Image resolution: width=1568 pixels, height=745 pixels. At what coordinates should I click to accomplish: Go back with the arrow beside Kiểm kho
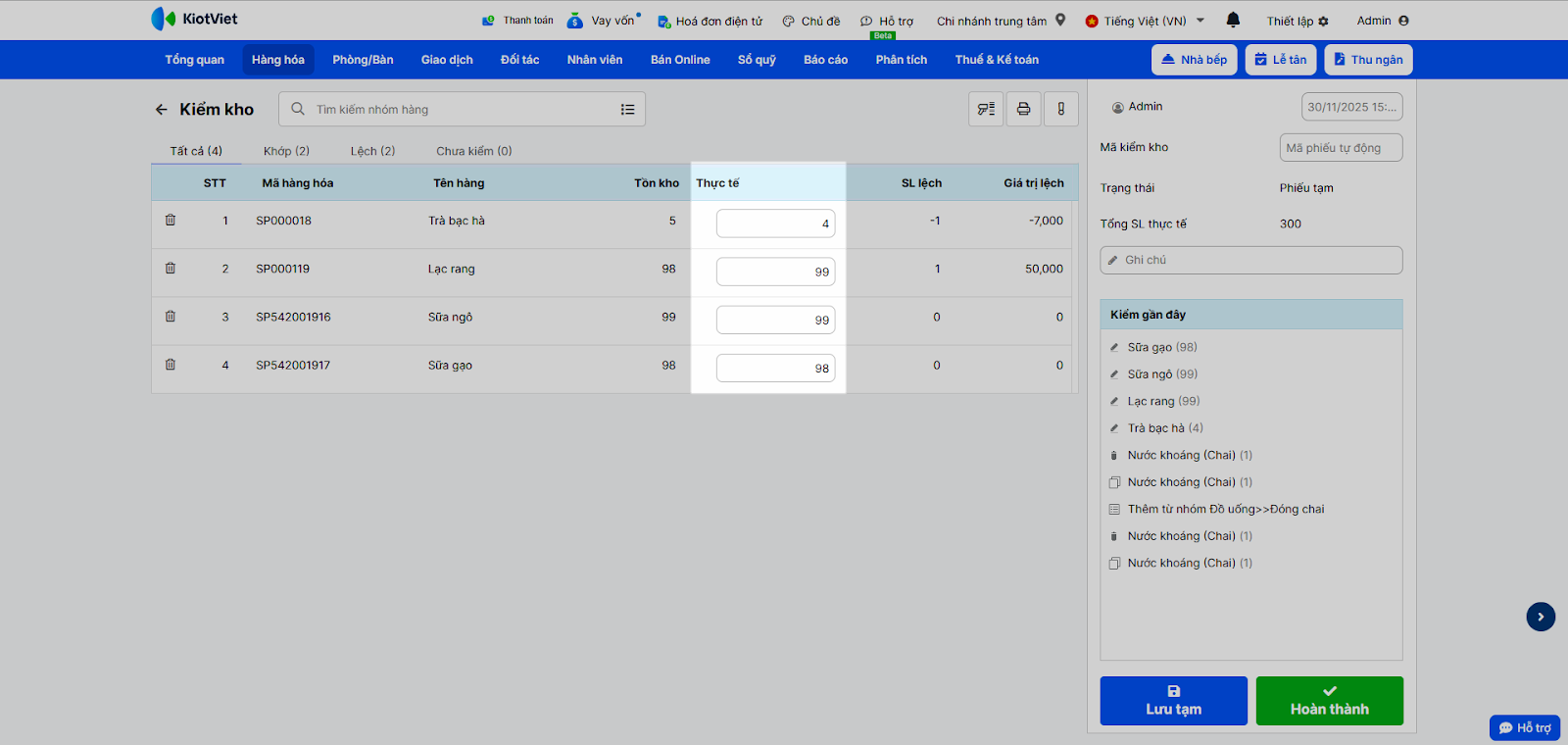pos(162,110)
